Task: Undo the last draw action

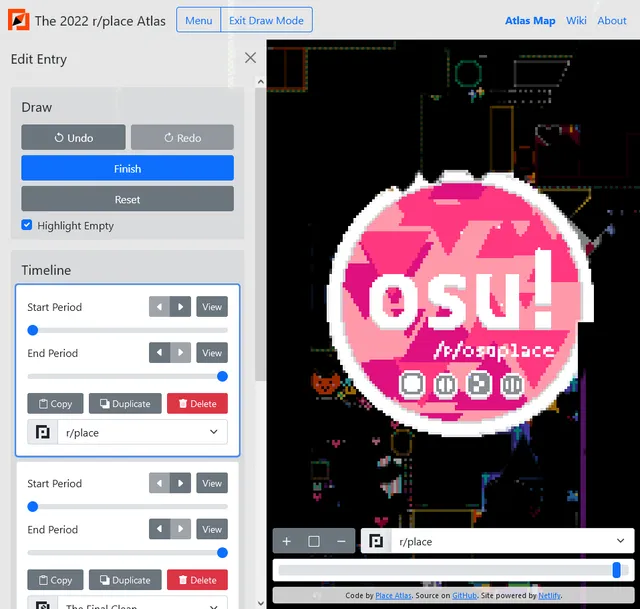Action: pos(73,138)
